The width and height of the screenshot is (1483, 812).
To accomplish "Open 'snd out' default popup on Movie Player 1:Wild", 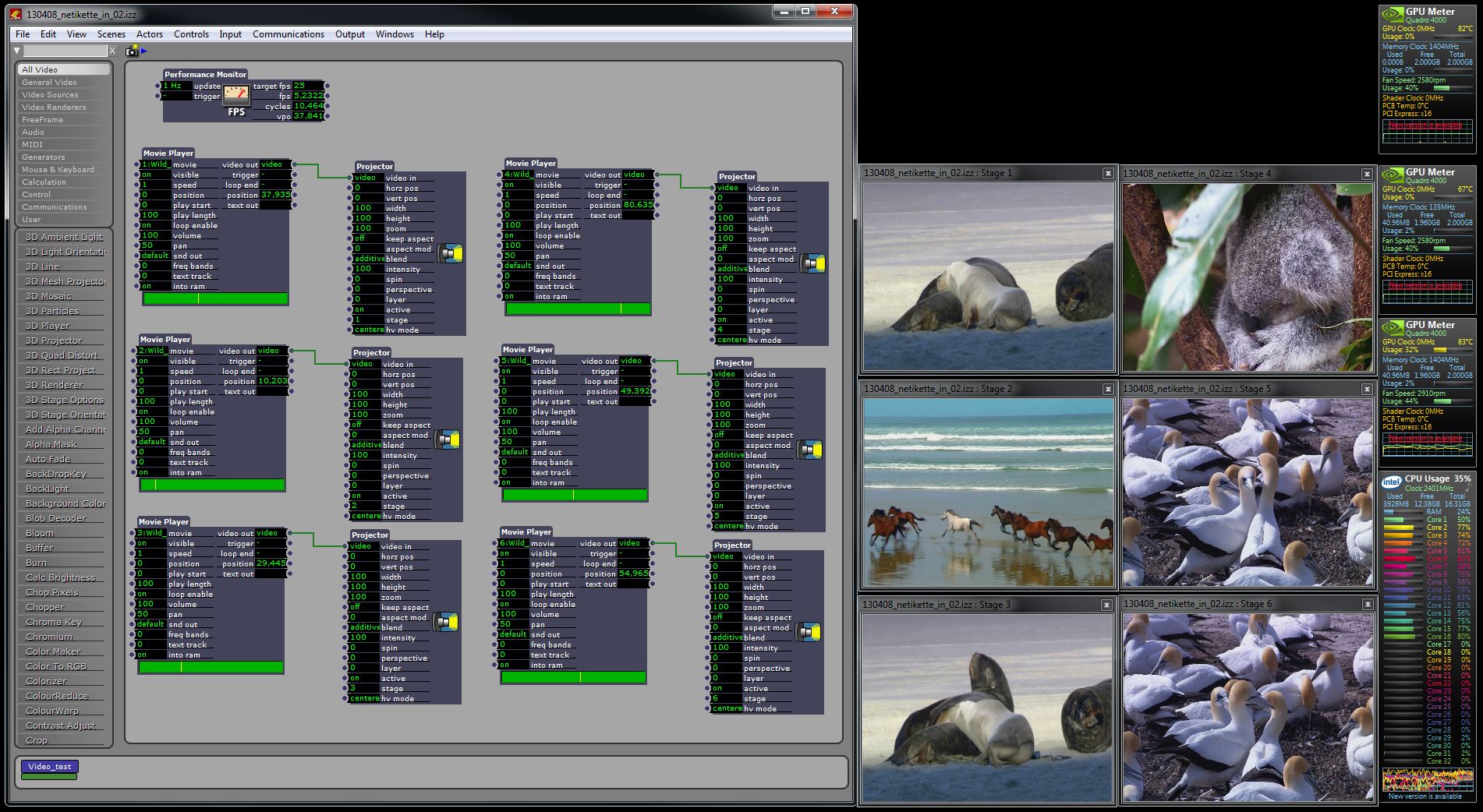I will 155,256.
